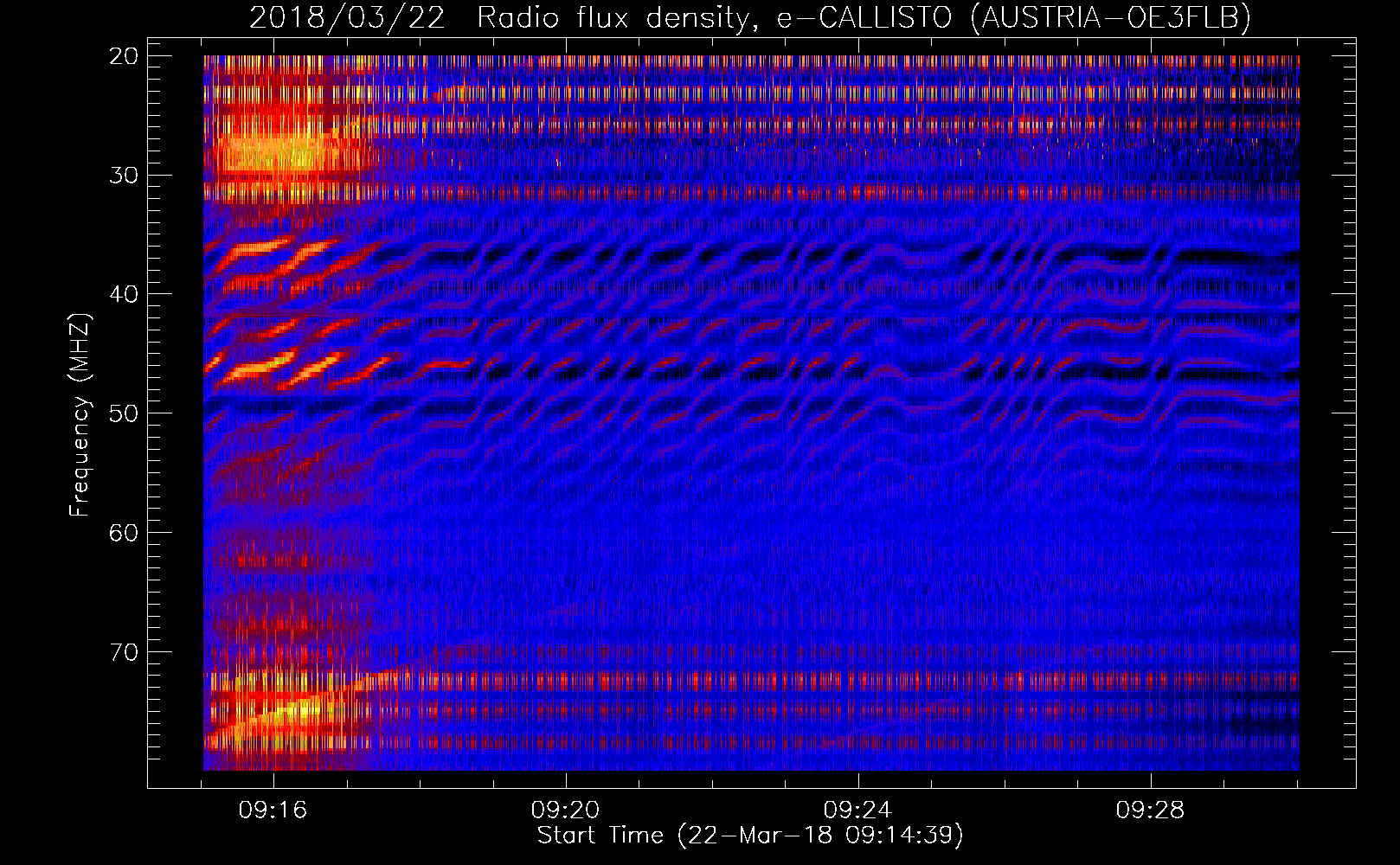Click the '70' frequency tick label
Screen dimensions: 1400x865
pyautogui.click(x=124, y=652)
